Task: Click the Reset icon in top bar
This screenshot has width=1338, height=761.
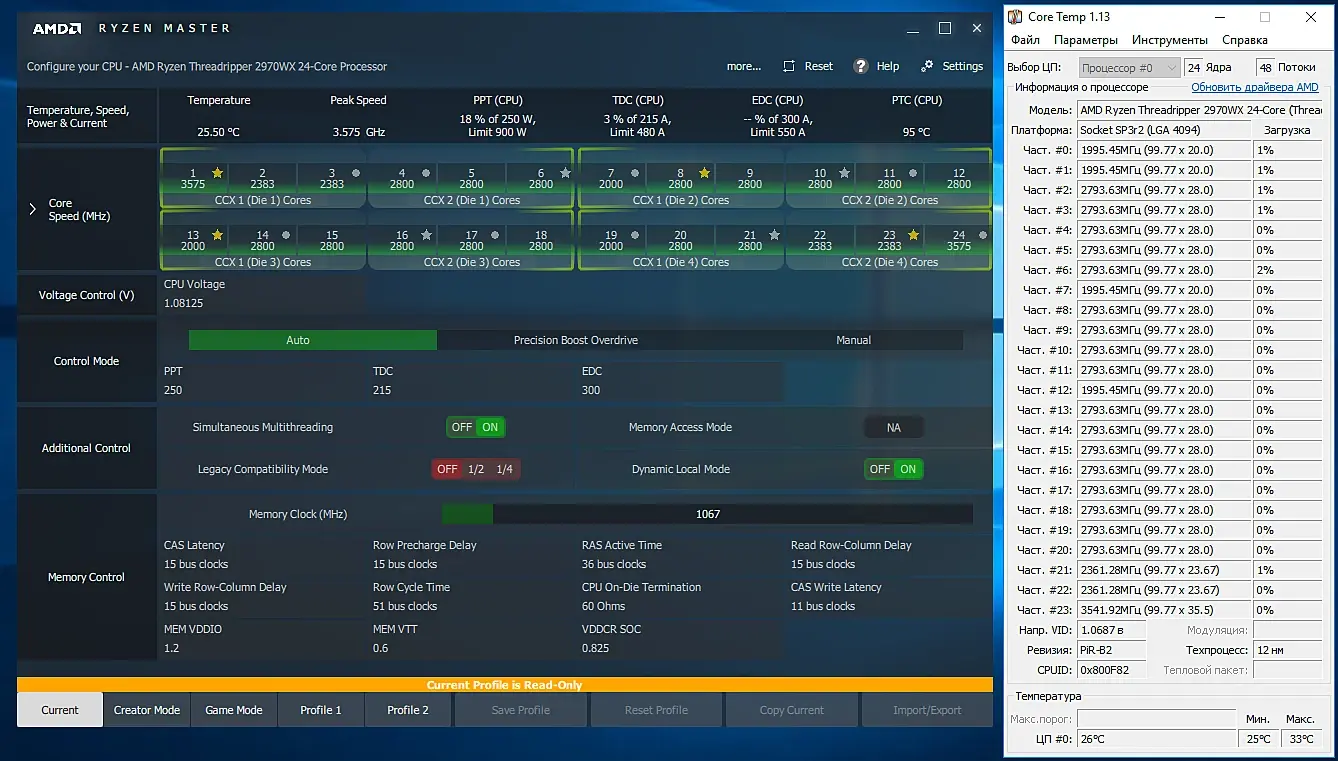Action: click(x=790, y=66)
